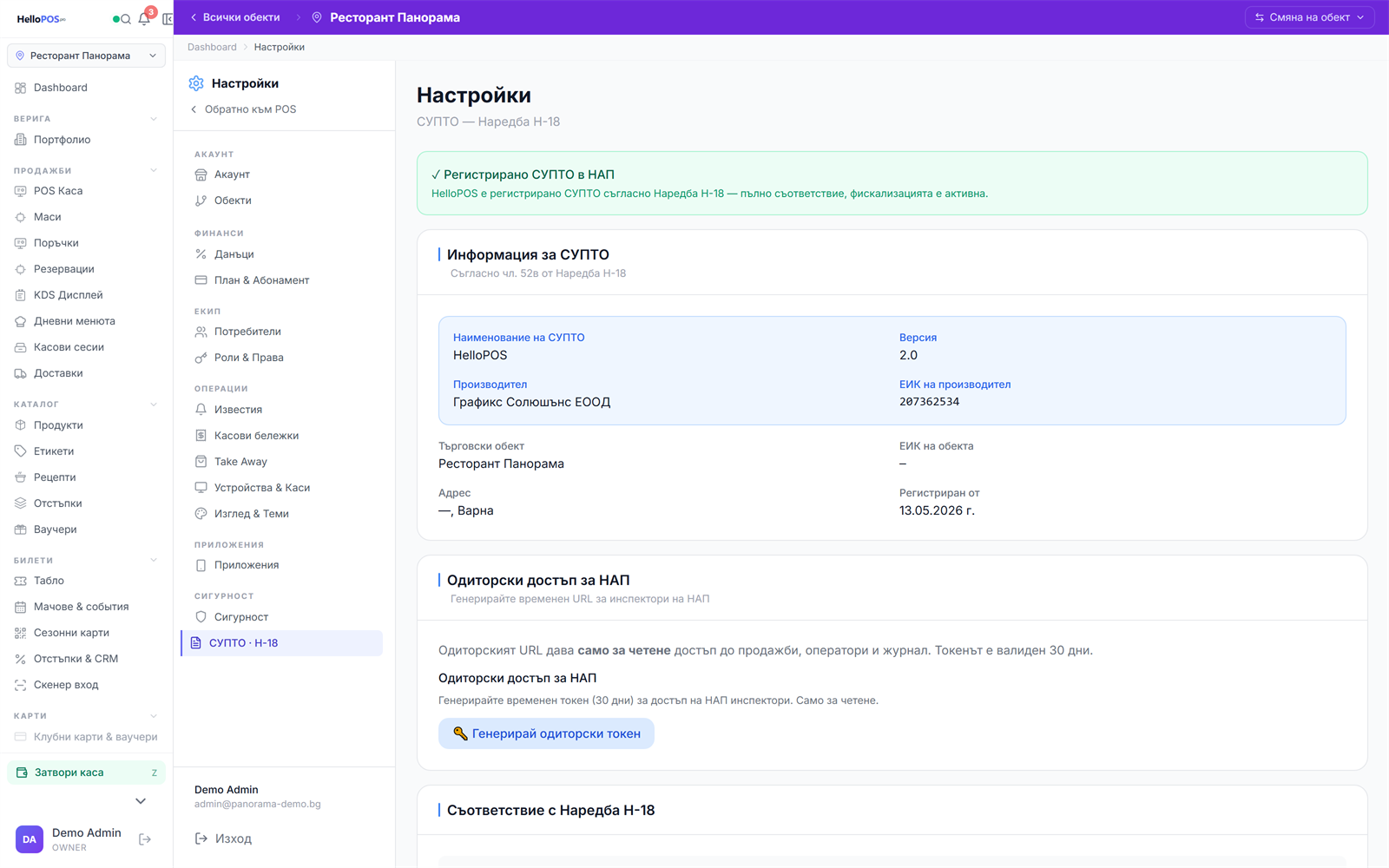Click the ЕИК value 207362534
Screen dimensions: 1389x868
pyautogui.click(x=929, y=402)
